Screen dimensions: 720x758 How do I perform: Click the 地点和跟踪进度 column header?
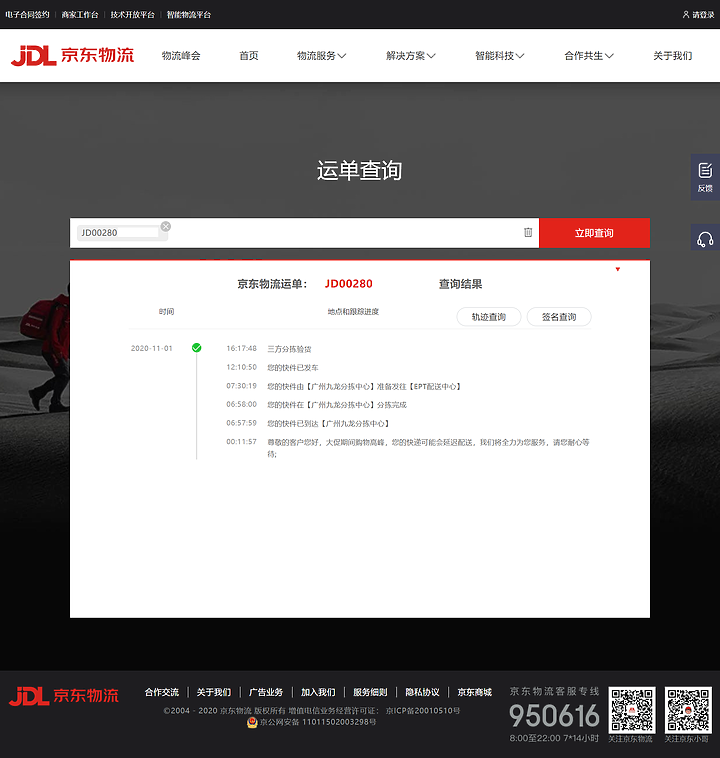click(x=353, y=312)
